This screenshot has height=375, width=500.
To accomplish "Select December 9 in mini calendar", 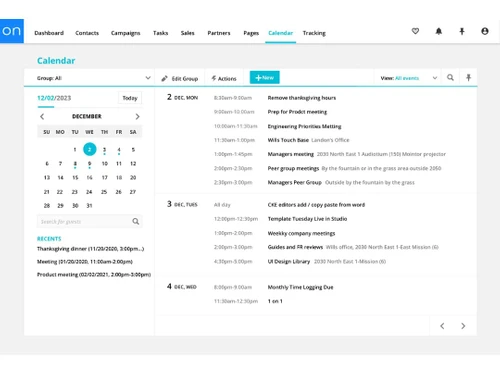I will [89, 164].
